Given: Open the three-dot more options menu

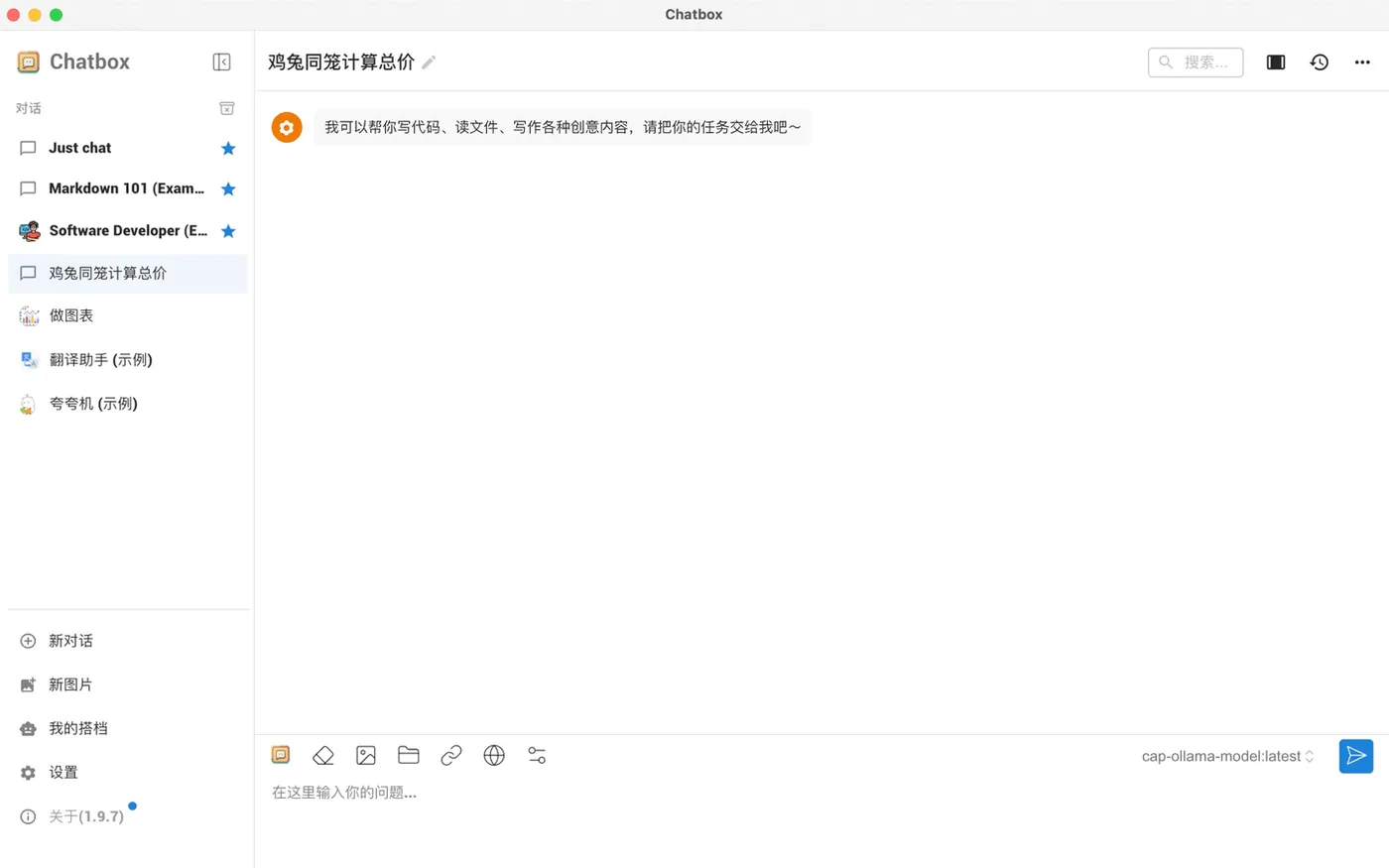Looking at the screenshot, I should point(1362,62).
